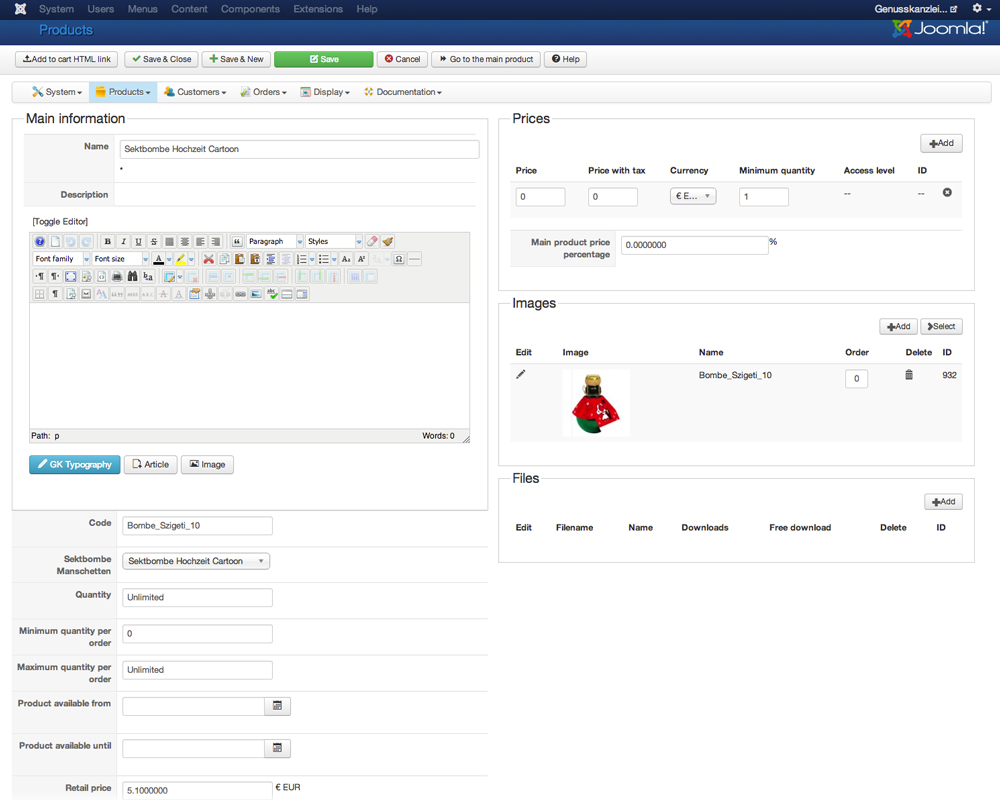The width and height of the screenshot is (1000, 800).
Task: Insert special character with omega icon
Action: (399, 259)
